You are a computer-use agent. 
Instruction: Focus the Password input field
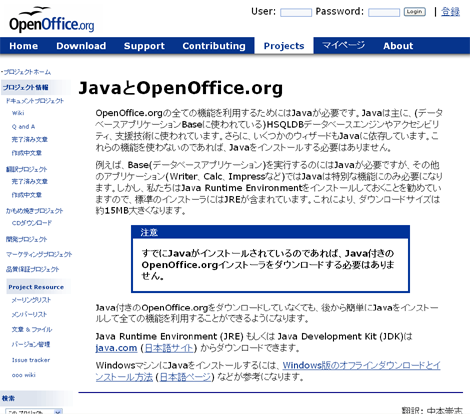pyautogui.click(x=384, y=12)
